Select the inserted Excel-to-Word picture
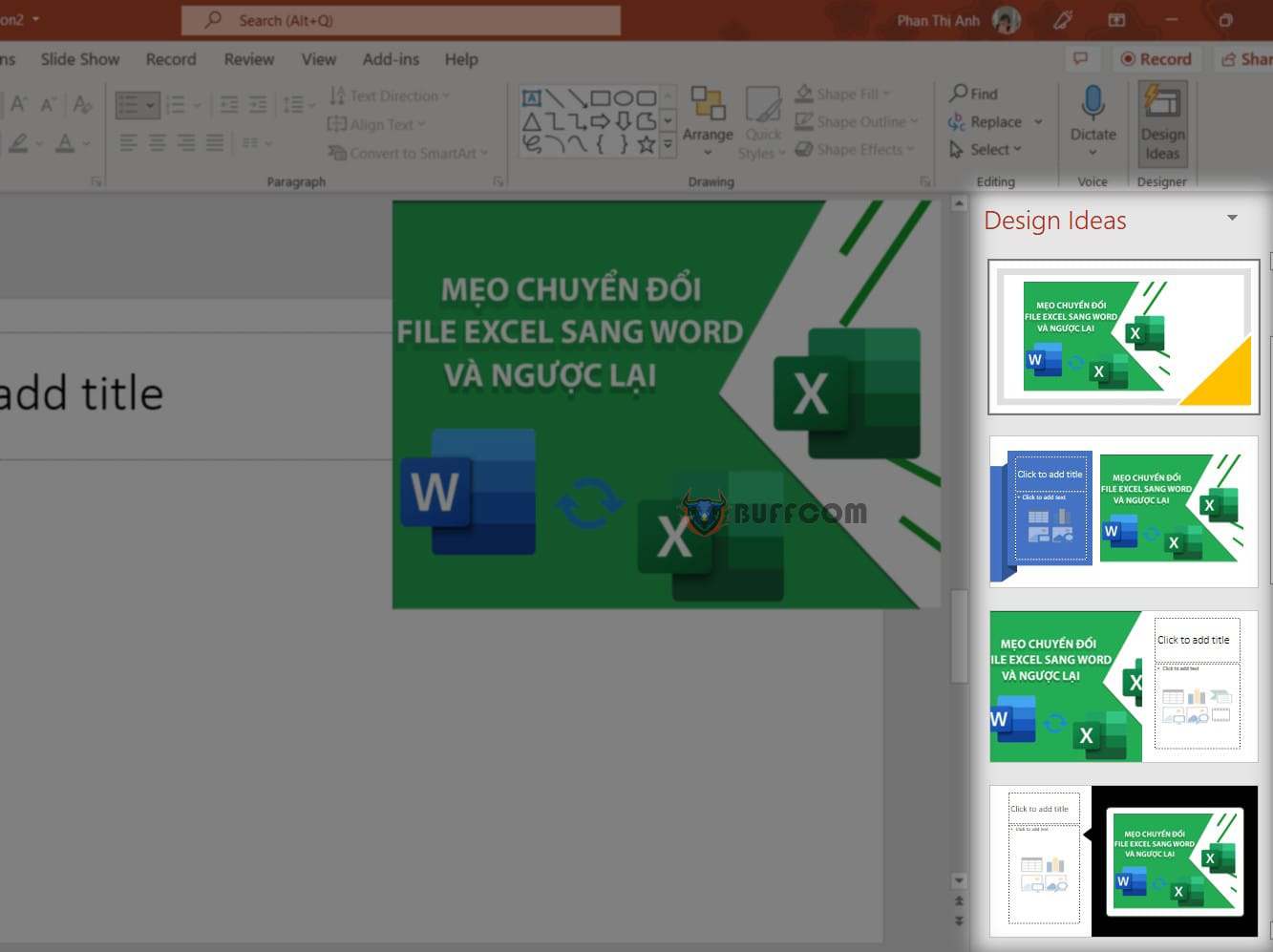 (667, 404)
